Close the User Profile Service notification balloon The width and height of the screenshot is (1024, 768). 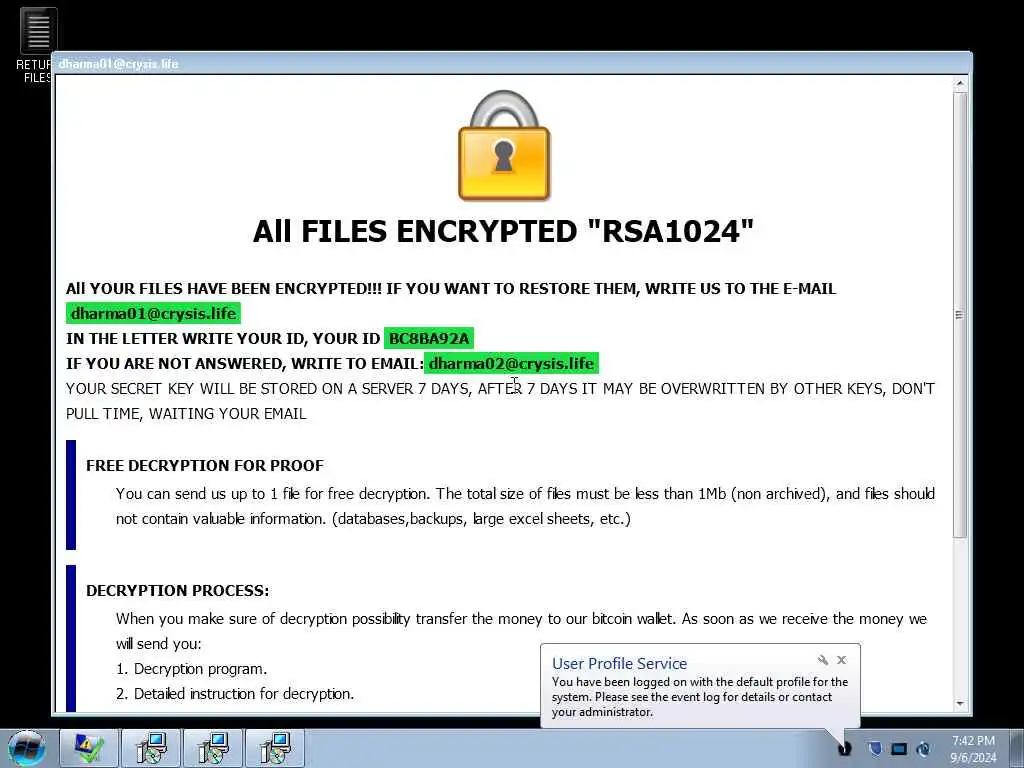[x=842, y=660]
